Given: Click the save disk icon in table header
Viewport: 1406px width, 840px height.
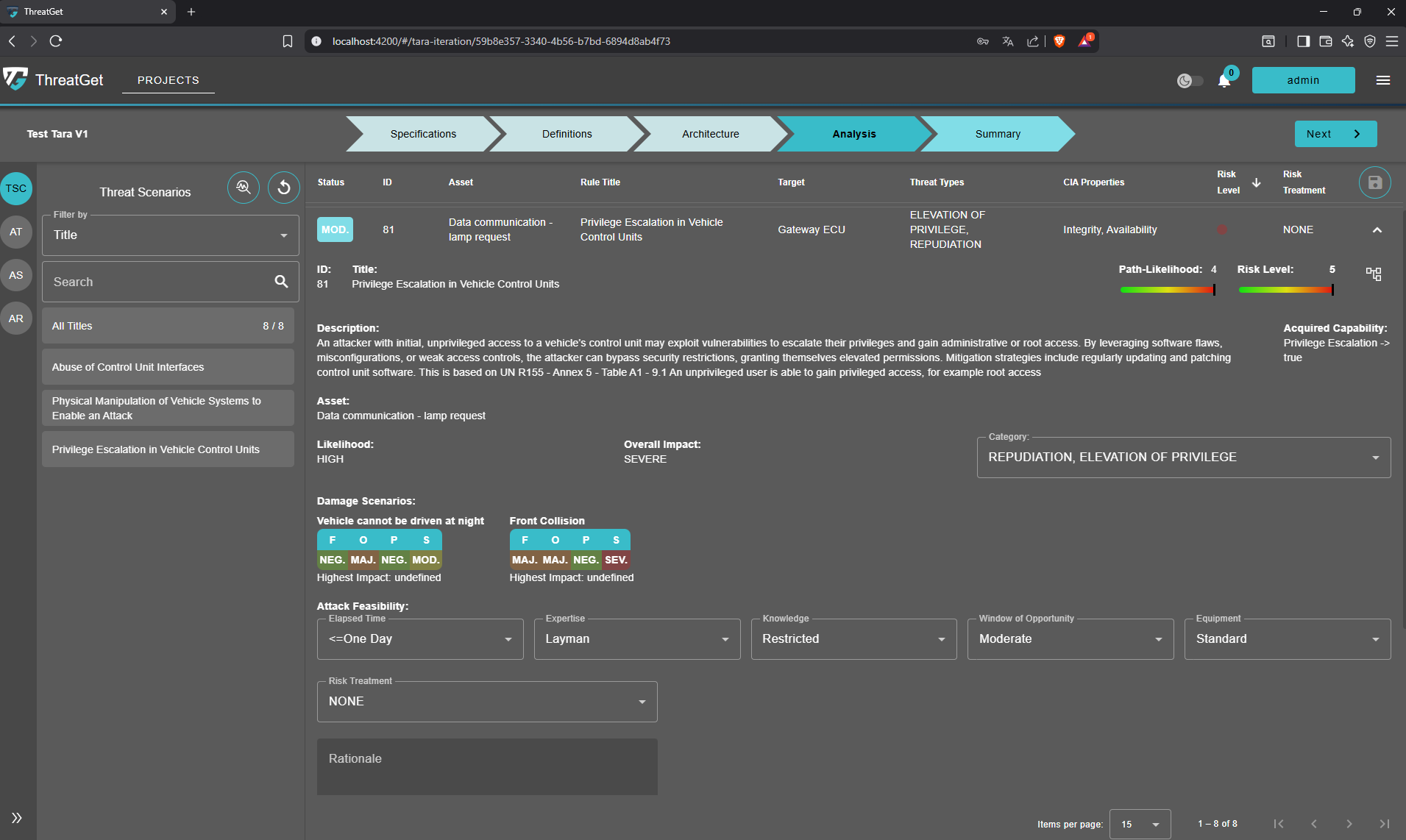Looking at the screenshot, I should 1374,182.
